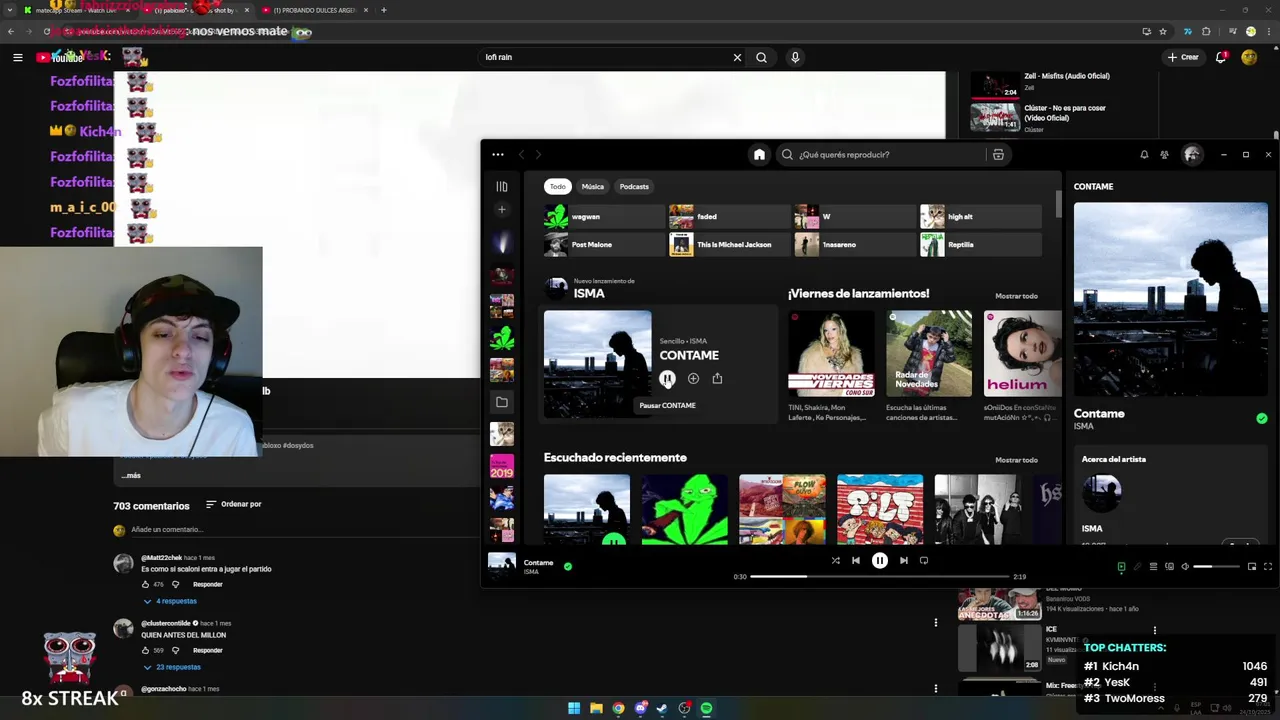Share the CONTAME single
This screenshot has width=1280, height=720.
(x=717, y=378)
